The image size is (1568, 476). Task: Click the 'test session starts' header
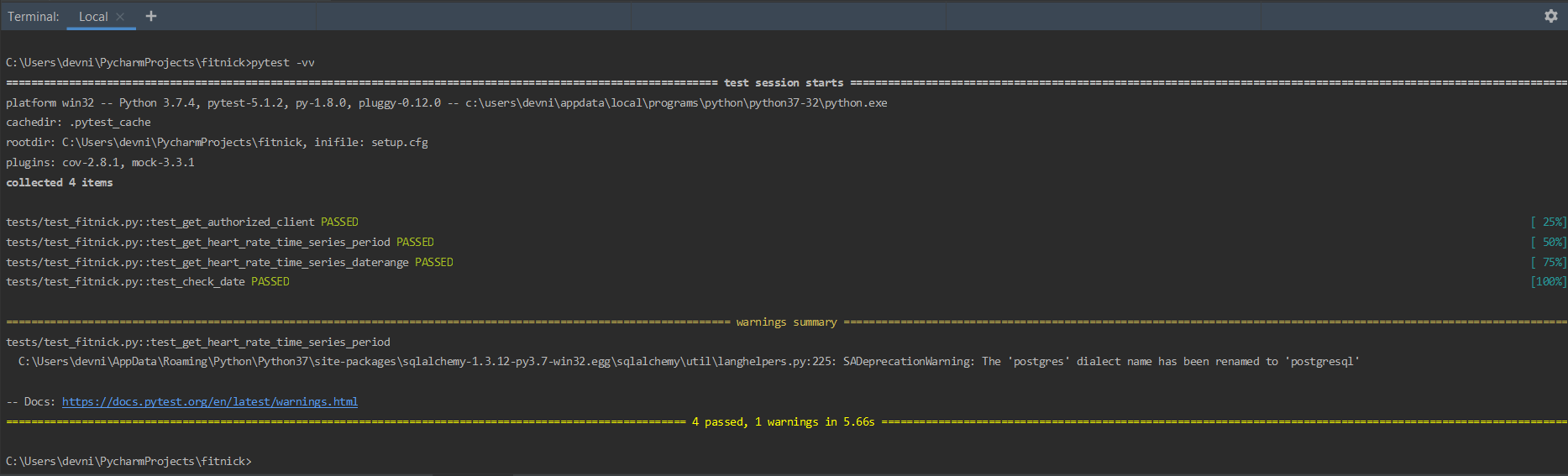click(x=784, y=82)
